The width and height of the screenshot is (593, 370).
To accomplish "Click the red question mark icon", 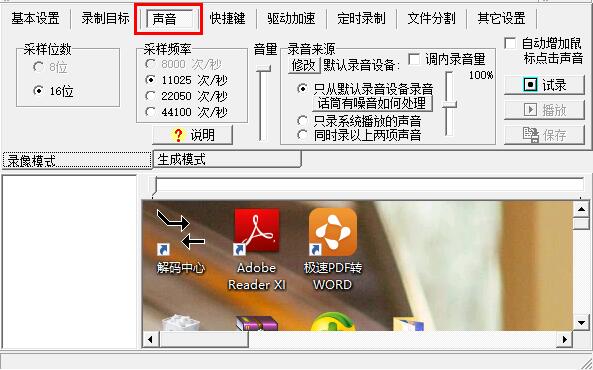I will pyautogui.click(x=178, y=135).
